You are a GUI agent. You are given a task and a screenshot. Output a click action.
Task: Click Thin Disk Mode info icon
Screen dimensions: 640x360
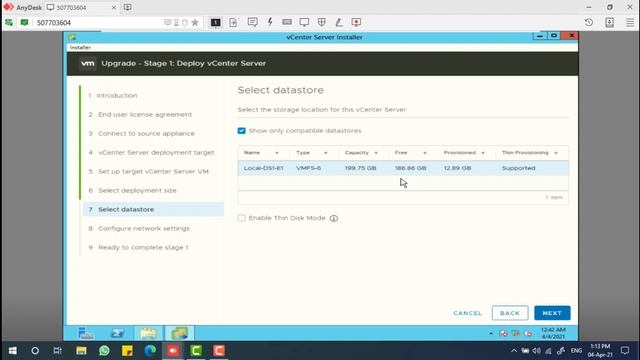[334, 218]
